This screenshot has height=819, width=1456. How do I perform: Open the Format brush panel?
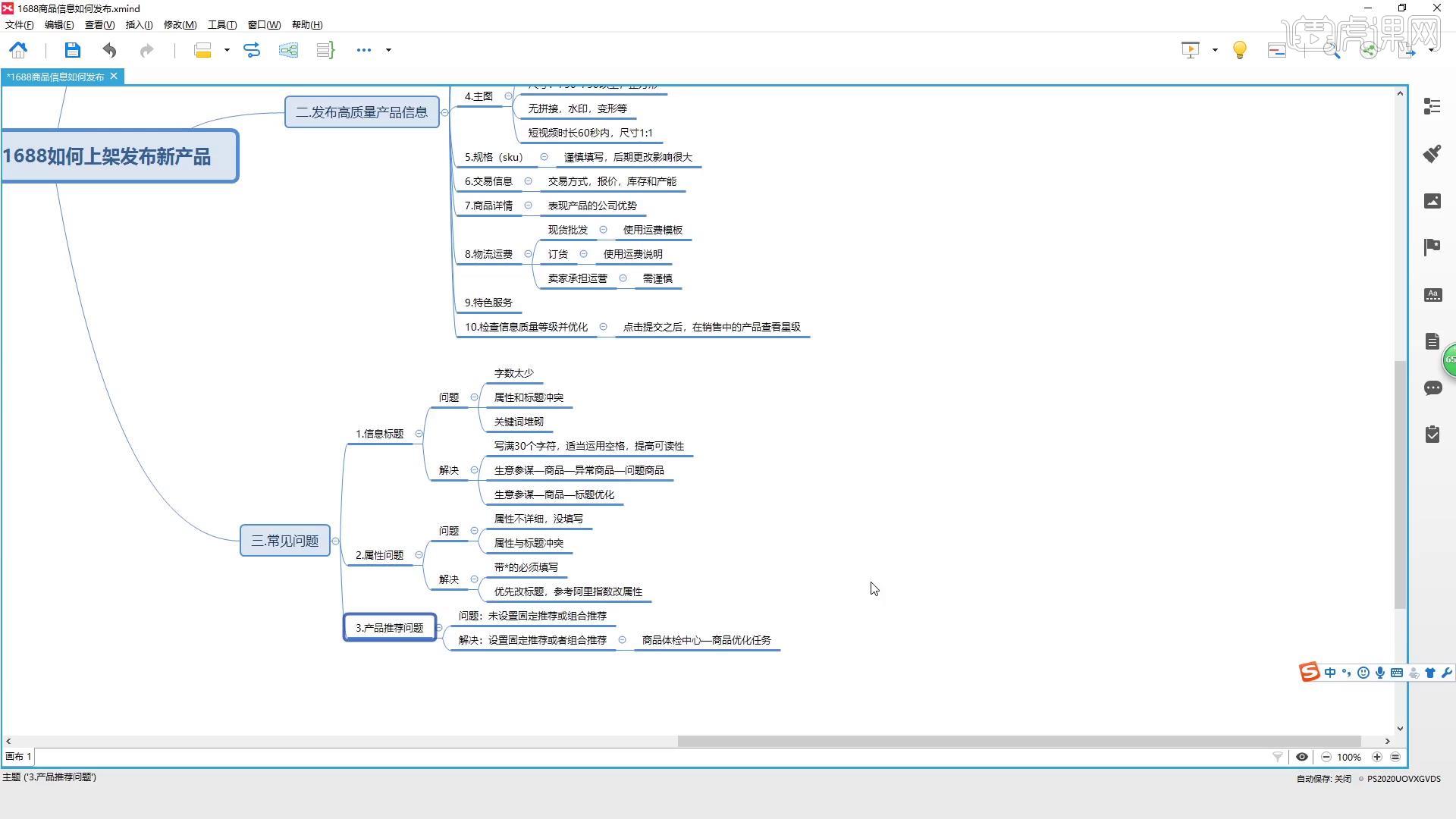1432,153
